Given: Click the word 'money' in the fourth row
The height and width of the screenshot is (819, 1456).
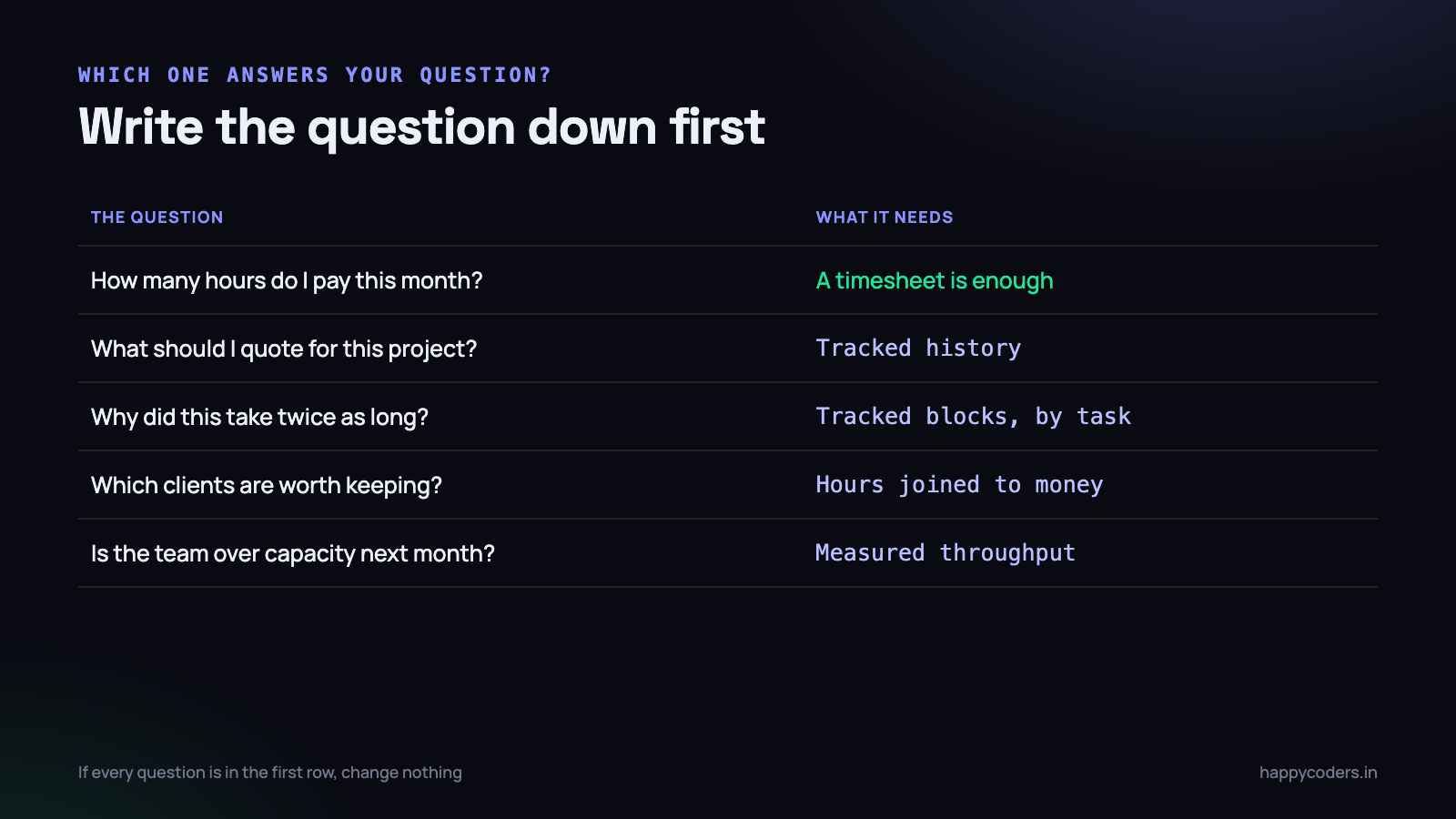Looking at the screenshot, I should pos(1069,486).
